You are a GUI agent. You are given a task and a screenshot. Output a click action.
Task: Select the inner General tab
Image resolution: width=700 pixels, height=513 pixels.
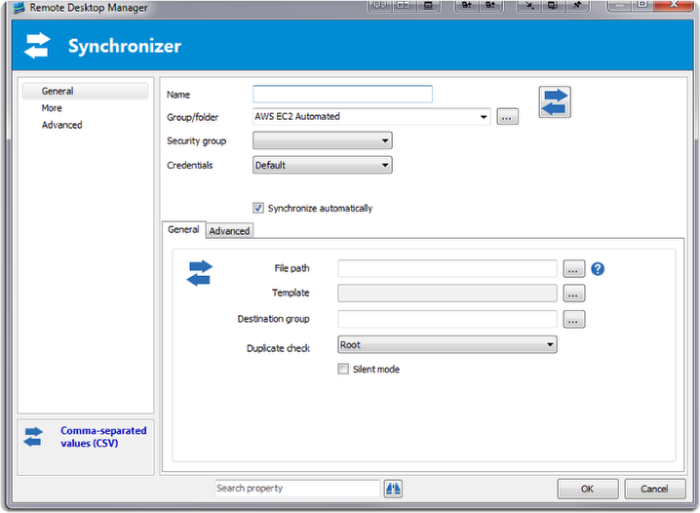(x=183, y=229)
